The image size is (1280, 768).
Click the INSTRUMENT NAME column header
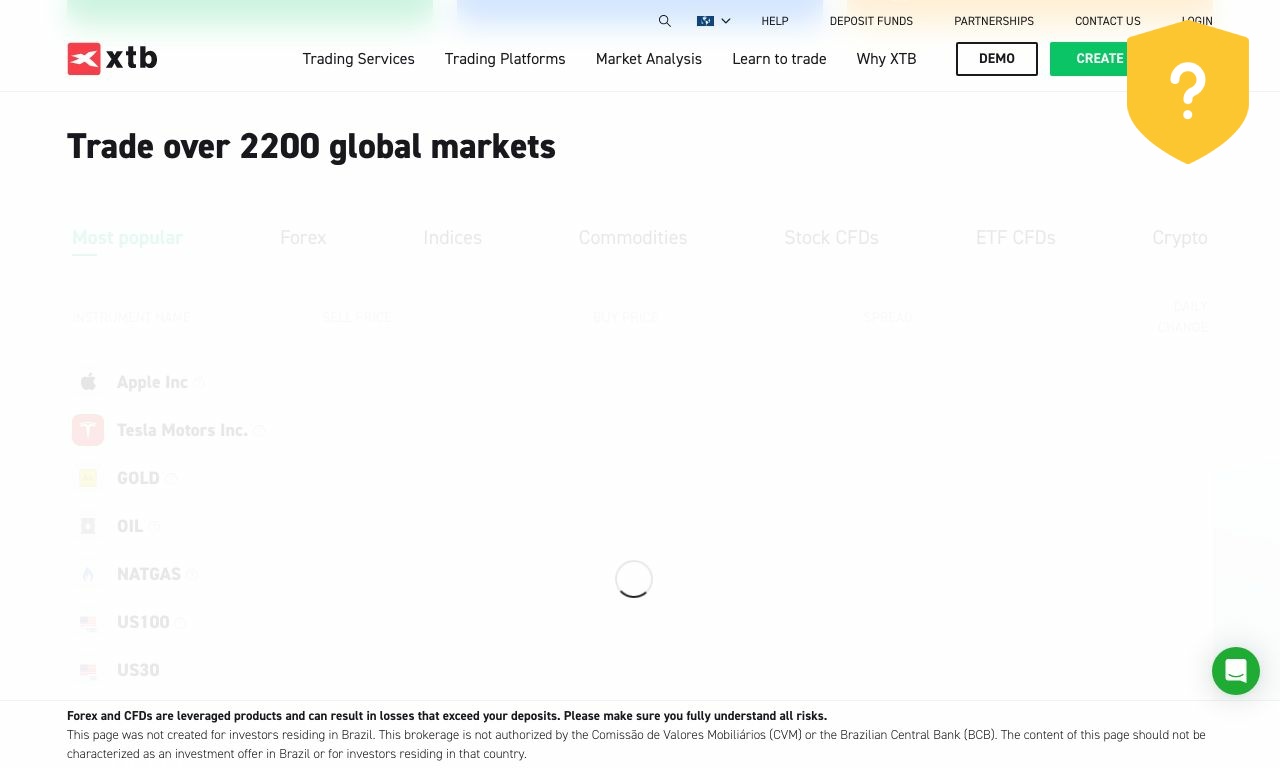point(131,317)
